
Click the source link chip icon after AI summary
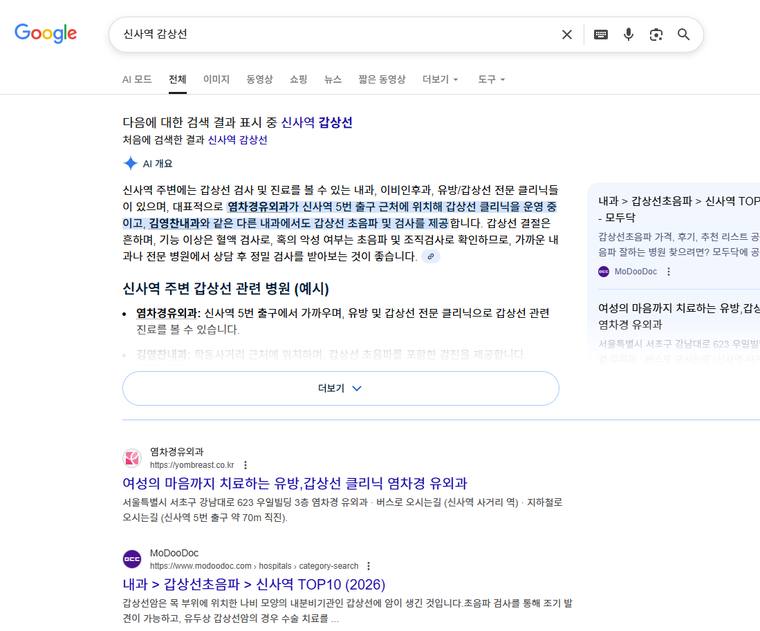(430, 256)
